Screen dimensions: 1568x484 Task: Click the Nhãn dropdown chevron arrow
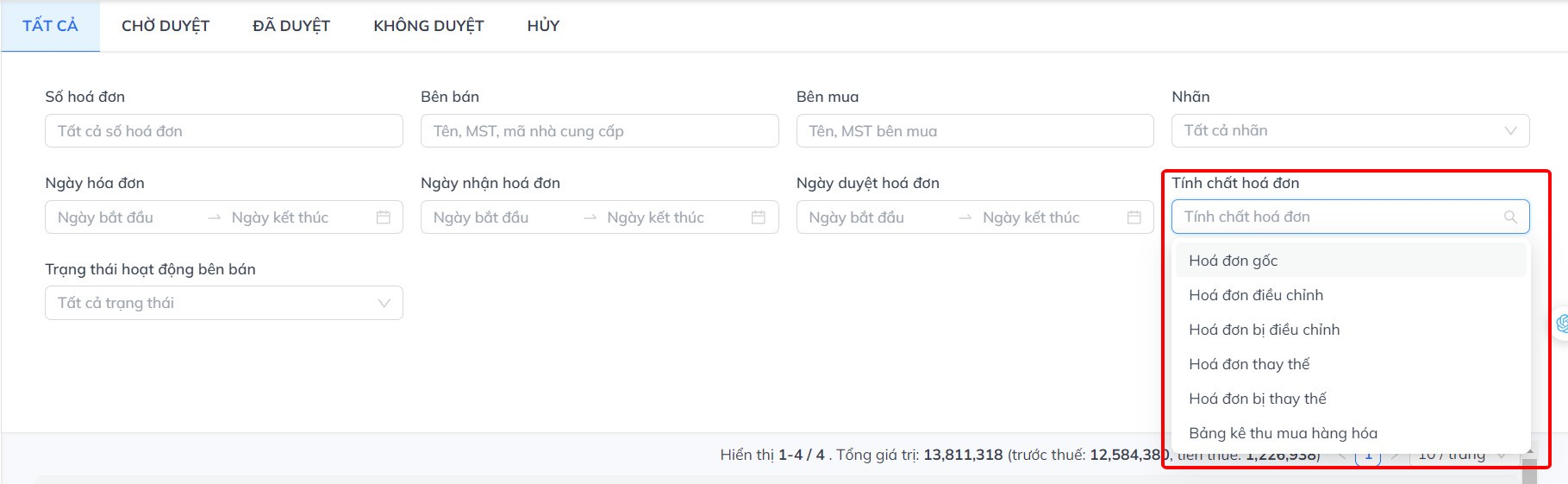(x=1510, y=131)
